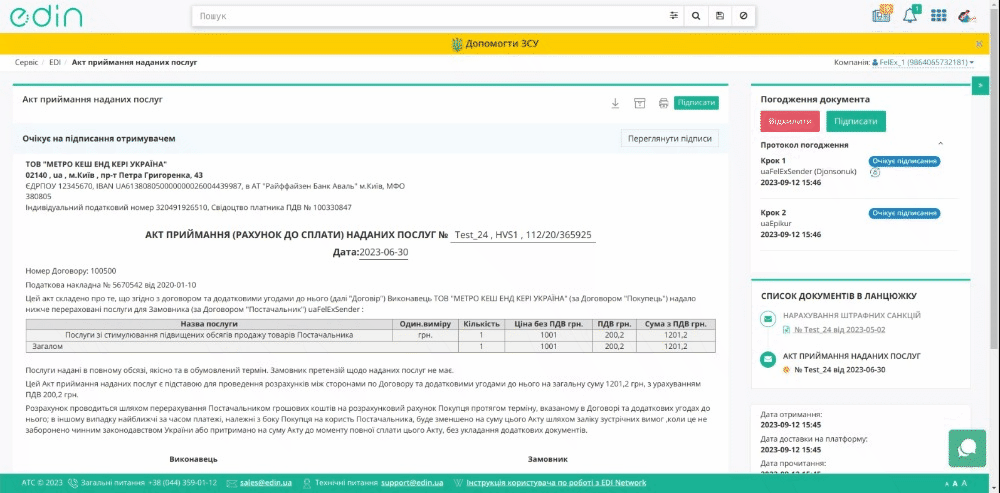This screenshot has height=493, width=1000.
Task: Archive the document via archive icon
Action: (640, 103)
